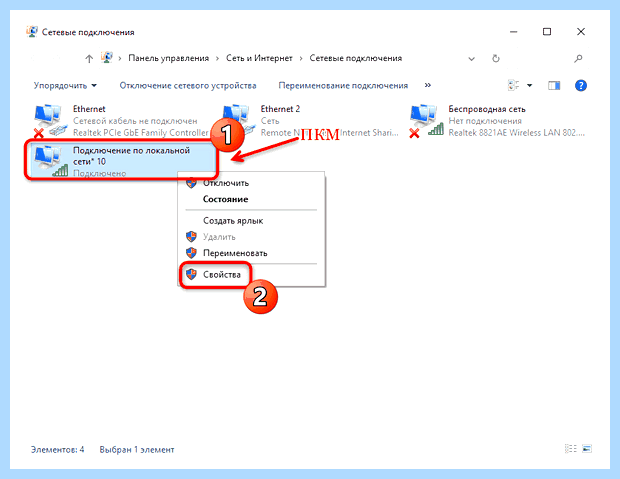The height and width of the screenshot is (479, 620).
Task: Click Сетевой кабель не подключен status text
Action: coord(135,121)
